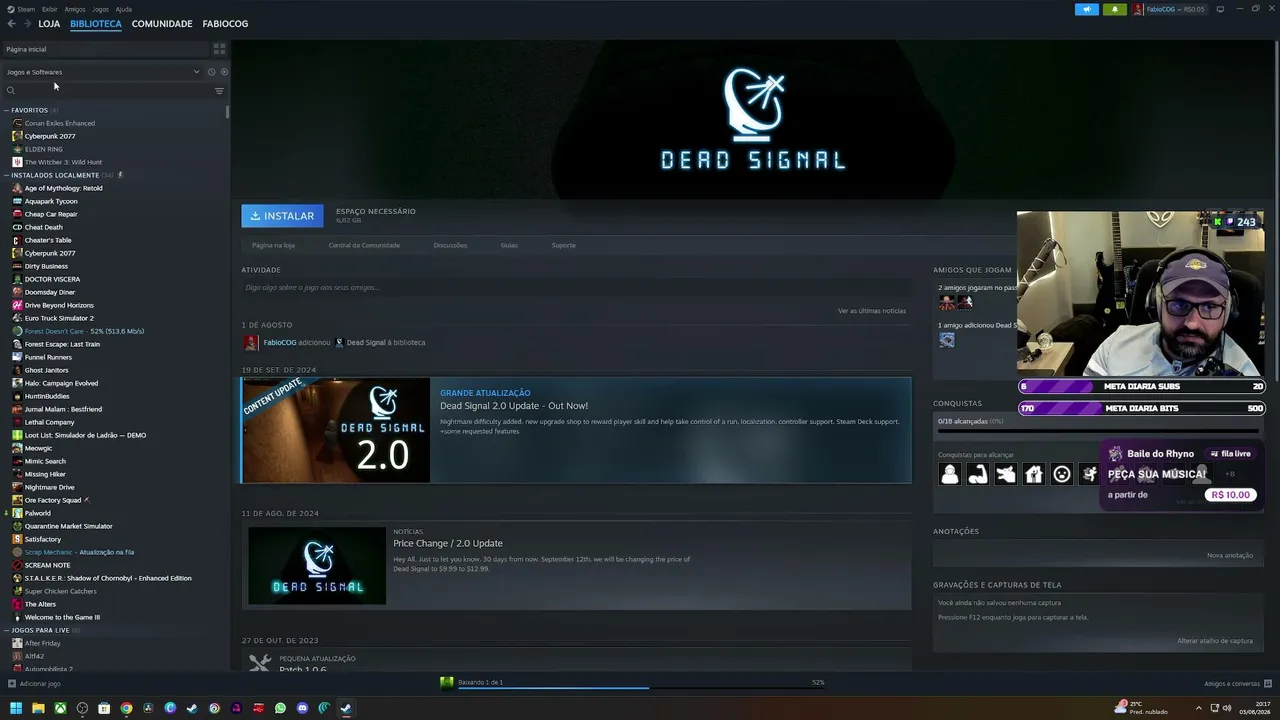The height and width of the screenshot is (720, 1280).
Task: Open WhatsApp from the taskbar
Action: pyautogui.click(x=280, y=708)
